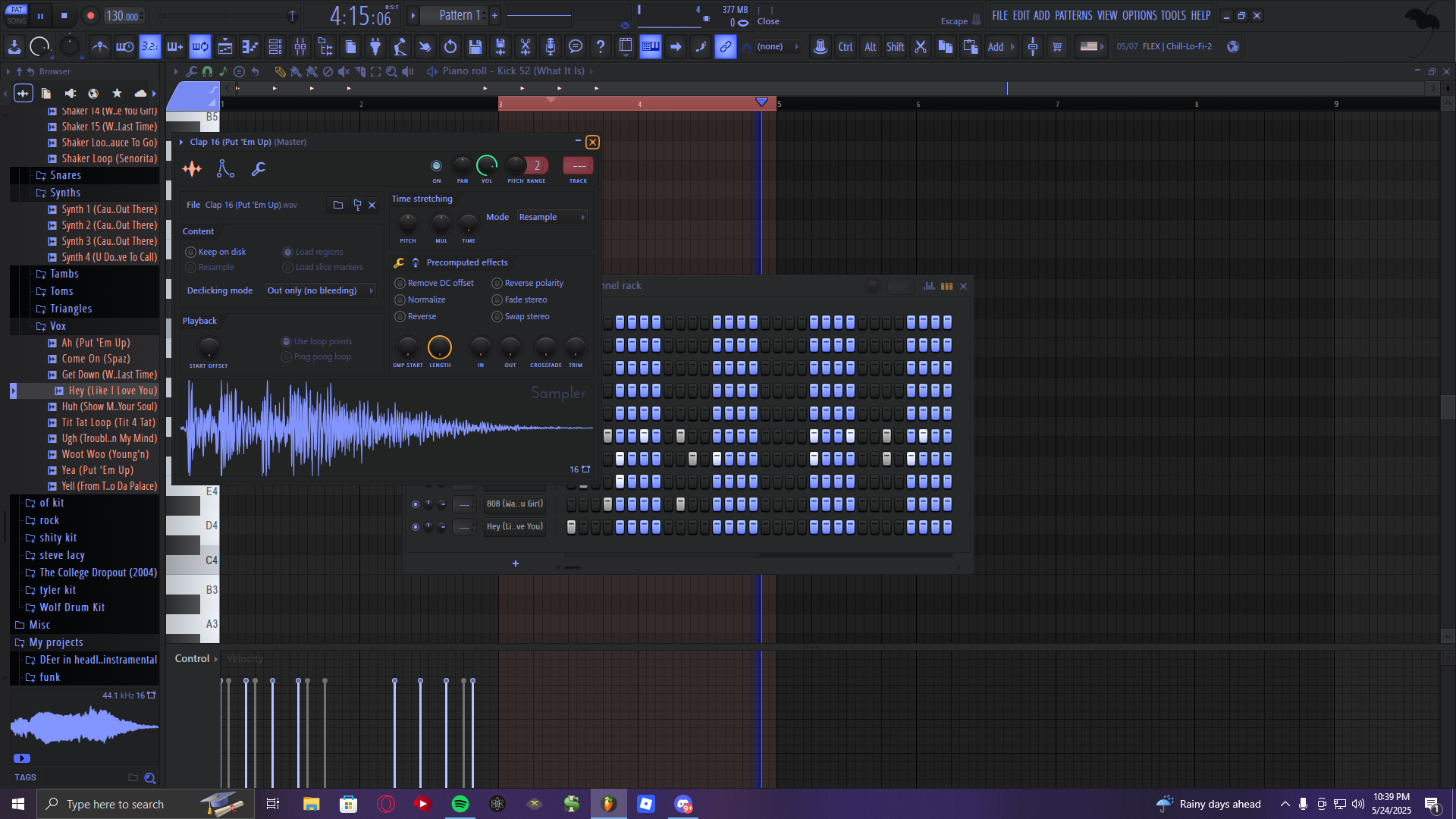Enable the Normalize option
This screenshot has width=1456, height=819.
[x=400, y=300]
